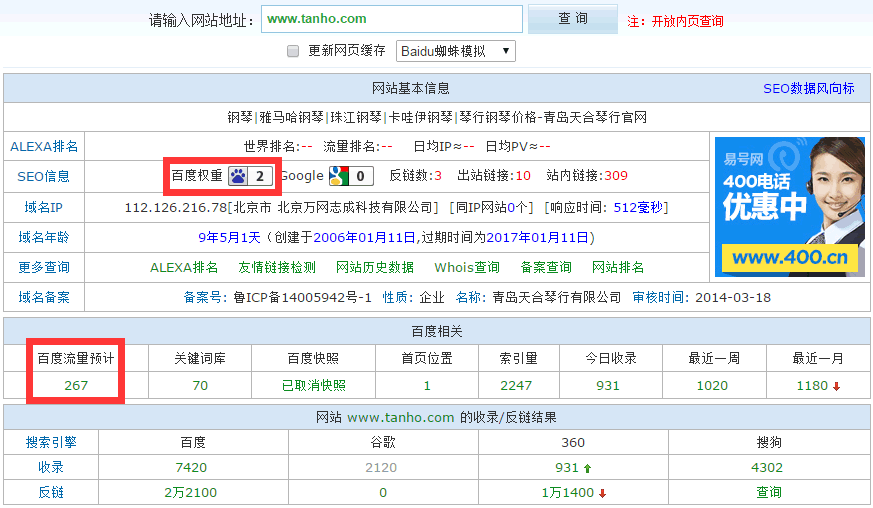Click the 今日收录 value 931
Image resolution: width=873 pixels, height=508 pixels.
click(x=607, y=385)
